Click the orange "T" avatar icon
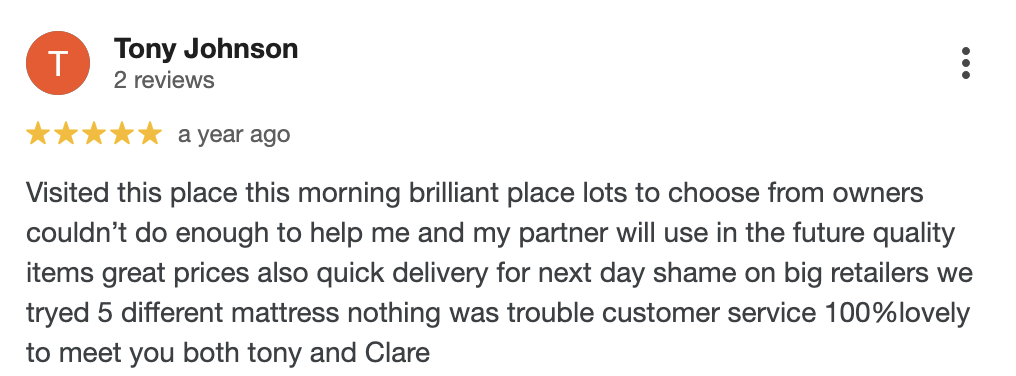The height and width of the screenshot is (376, 1016). click(x=58, y=63)
